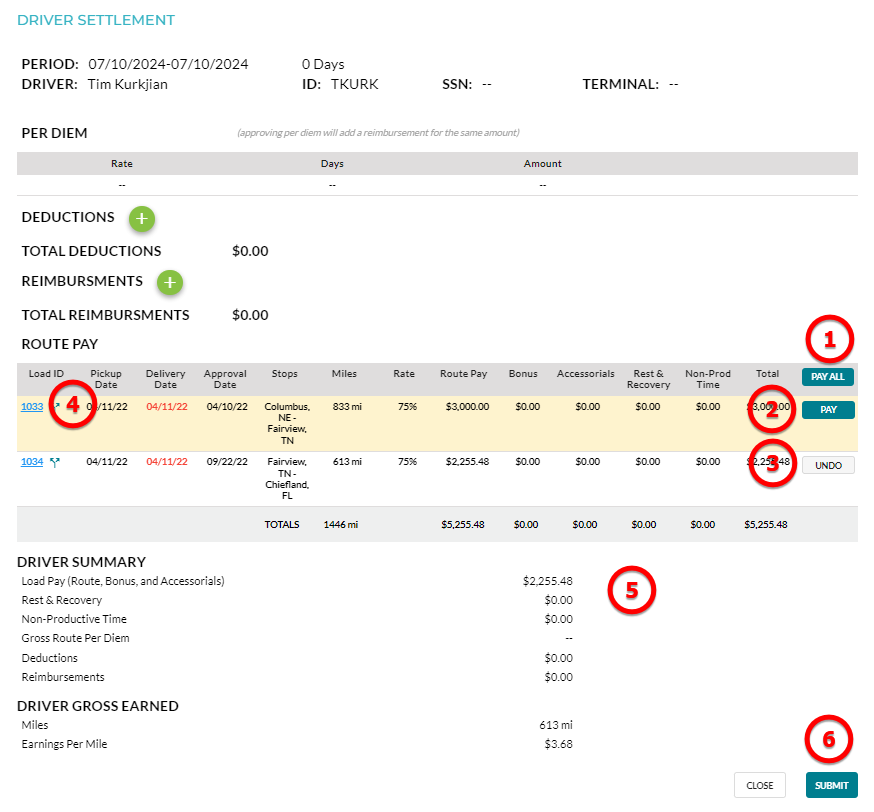874x812 pixels.
Task: Click Per Diem Amount column header
Action: click(x=542, y=164)
